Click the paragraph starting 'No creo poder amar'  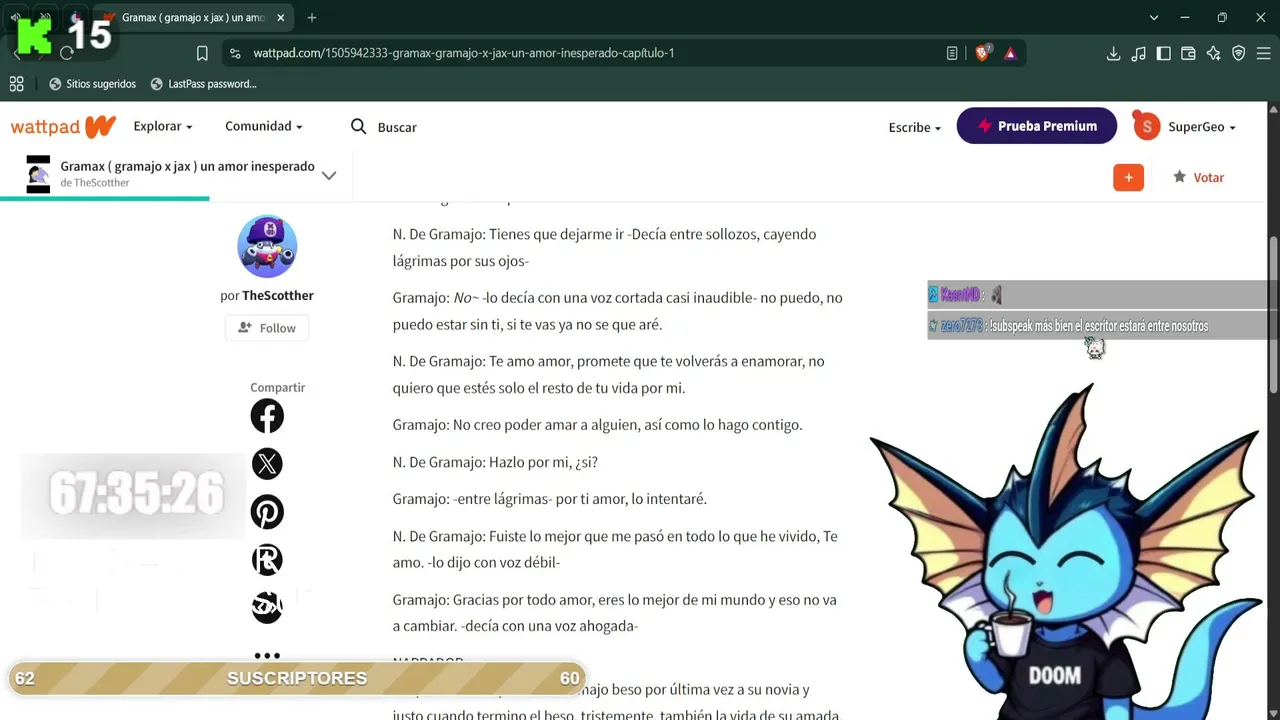597,425
